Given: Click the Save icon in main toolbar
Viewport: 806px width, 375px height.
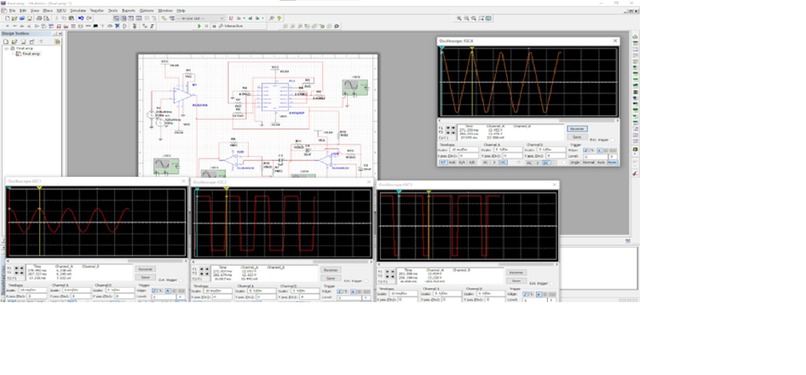Looking at the screenshot, I should point(29,18).
